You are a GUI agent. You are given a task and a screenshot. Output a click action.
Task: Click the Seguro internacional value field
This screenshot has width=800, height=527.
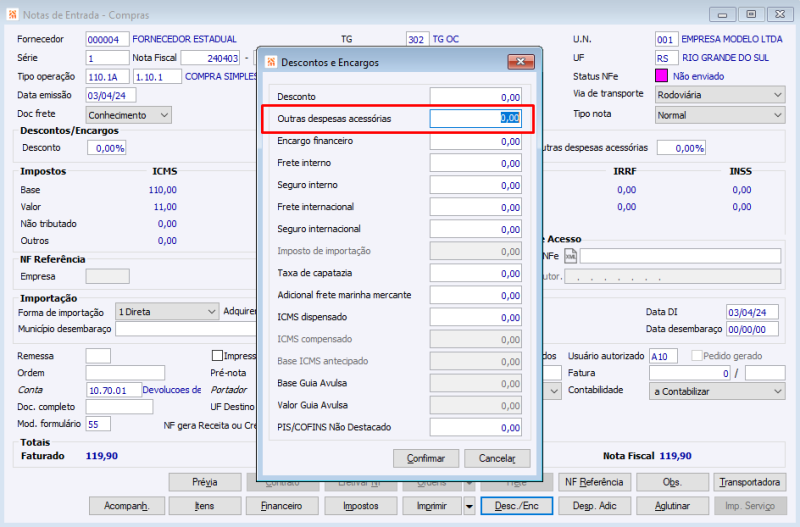[476, 229]
